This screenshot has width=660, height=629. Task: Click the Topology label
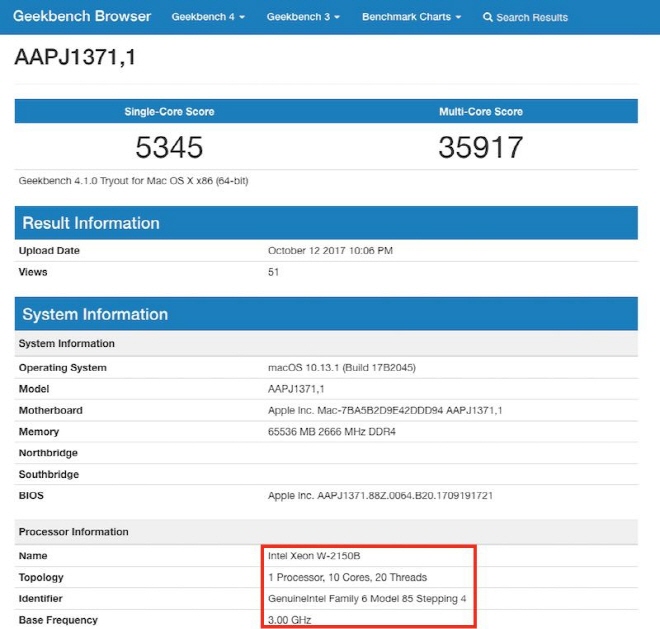[41, 577]
